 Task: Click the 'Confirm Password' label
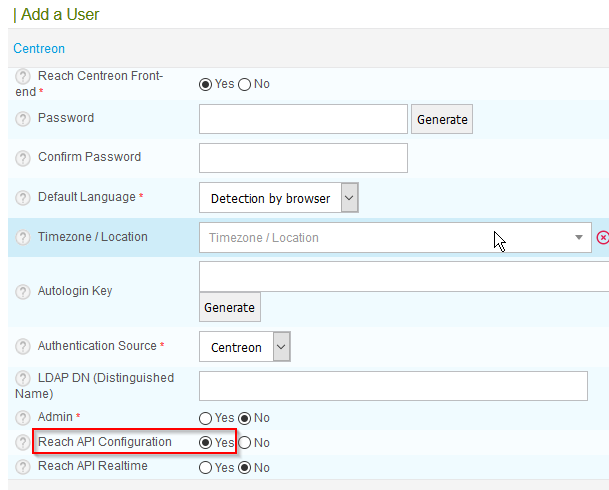[x=90, y=157]
